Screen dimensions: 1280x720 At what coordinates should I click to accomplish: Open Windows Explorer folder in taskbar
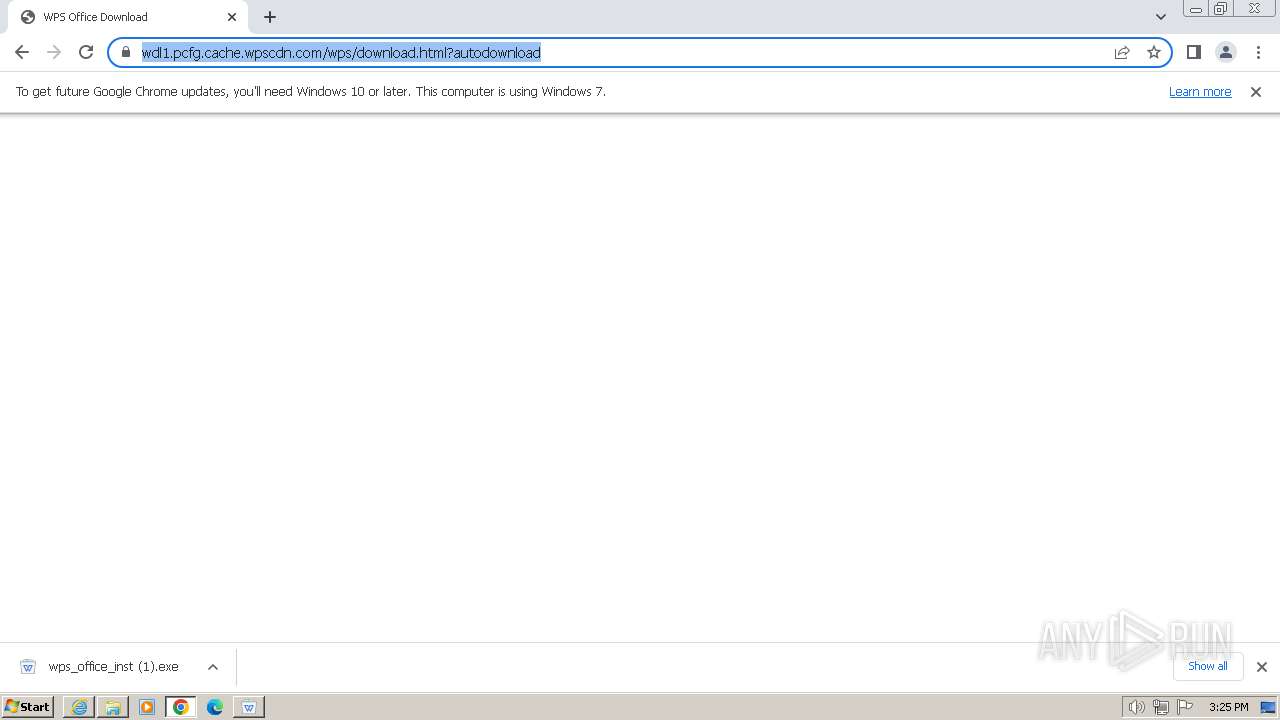[113, 707]
